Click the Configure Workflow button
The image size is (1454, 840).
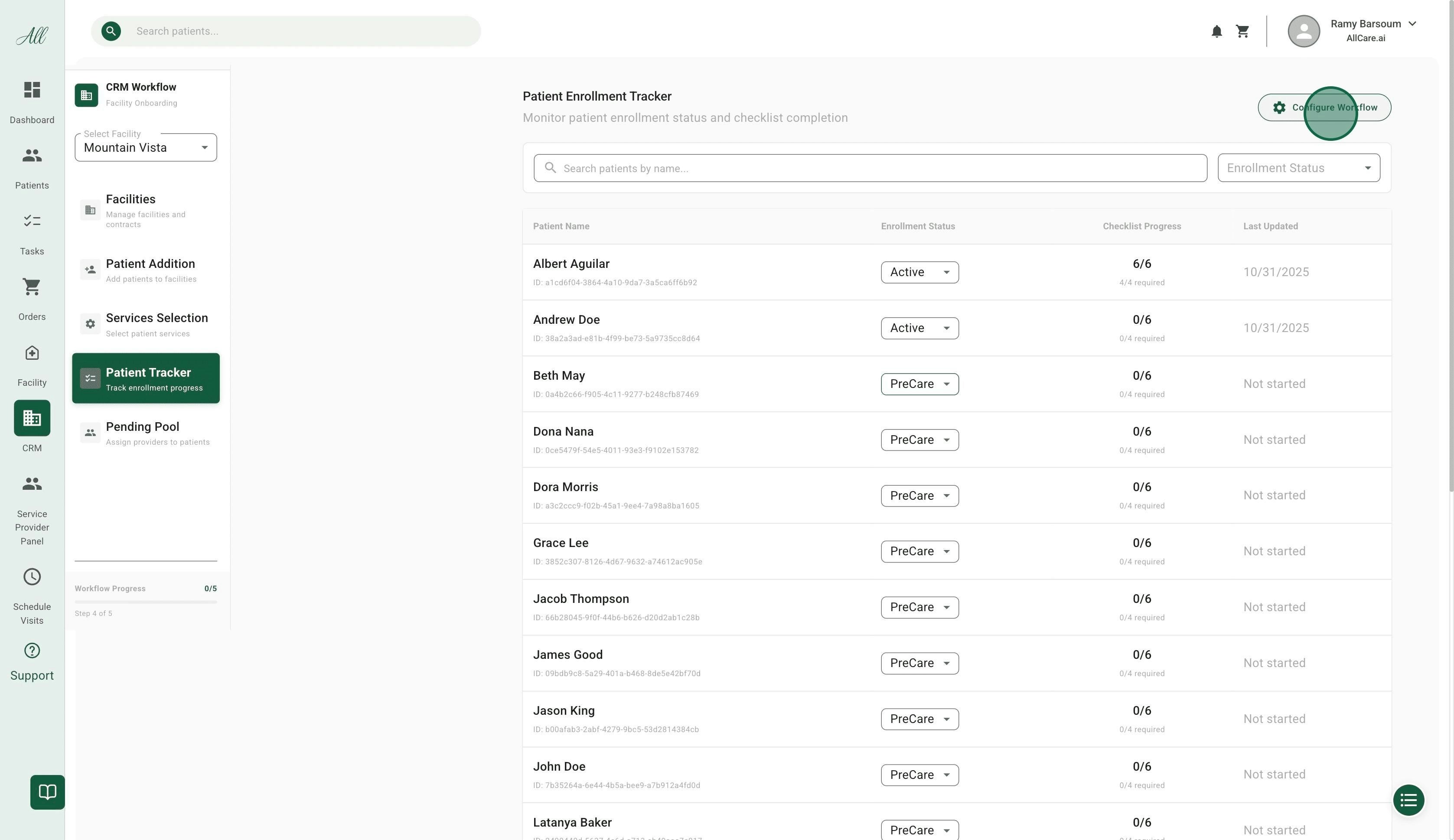click(1324, 108)
